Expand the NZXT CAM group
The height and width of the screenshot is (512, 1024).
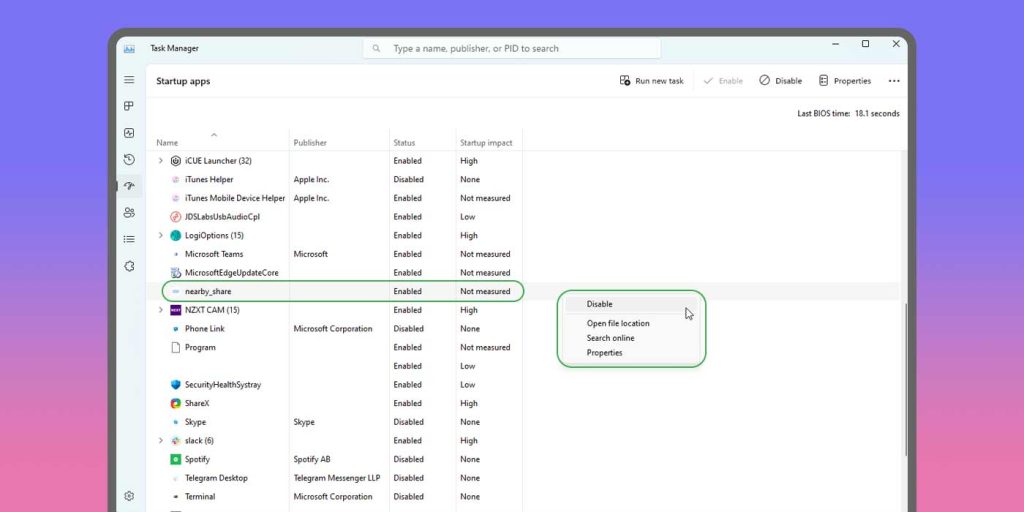[160, 310]
